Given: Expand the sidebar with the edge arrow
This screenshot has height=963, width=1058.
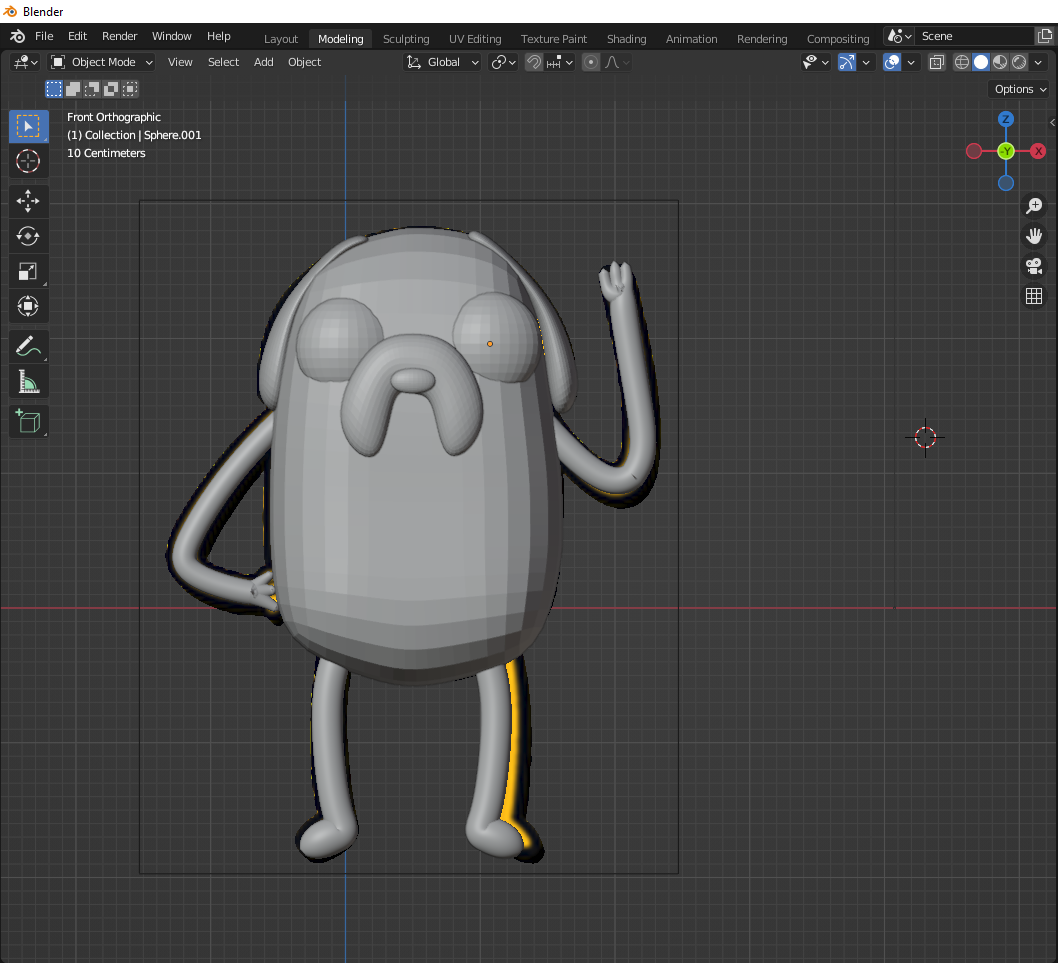Looking at the screenshot, I should 1053,122.
